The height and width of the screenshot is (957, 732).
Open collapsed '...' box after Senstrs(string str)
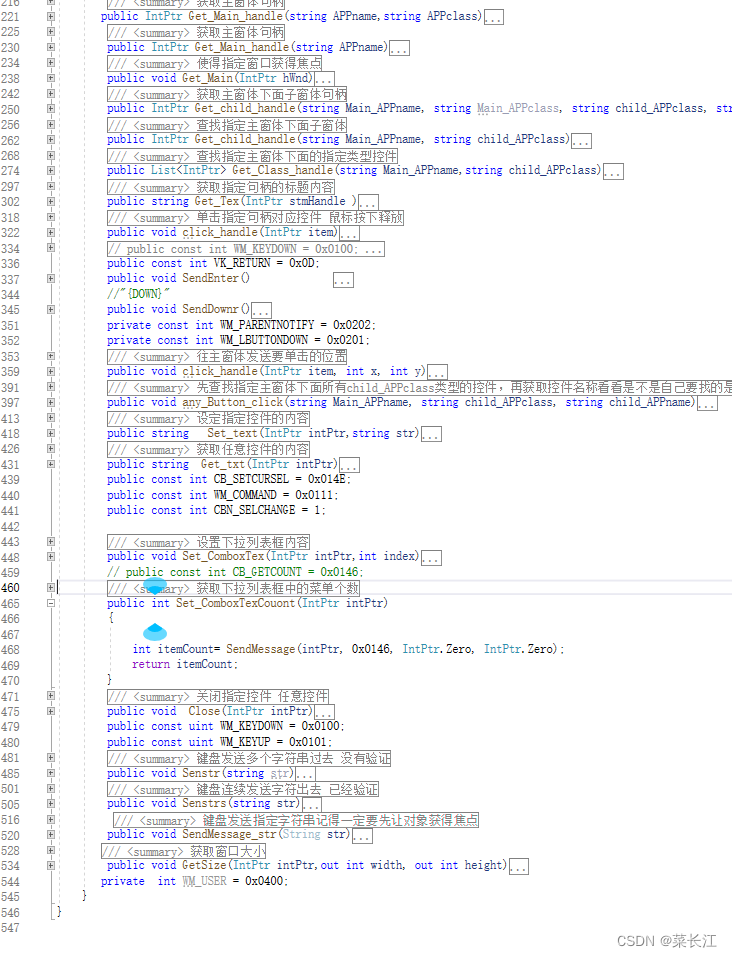click(x=311, y=805)
